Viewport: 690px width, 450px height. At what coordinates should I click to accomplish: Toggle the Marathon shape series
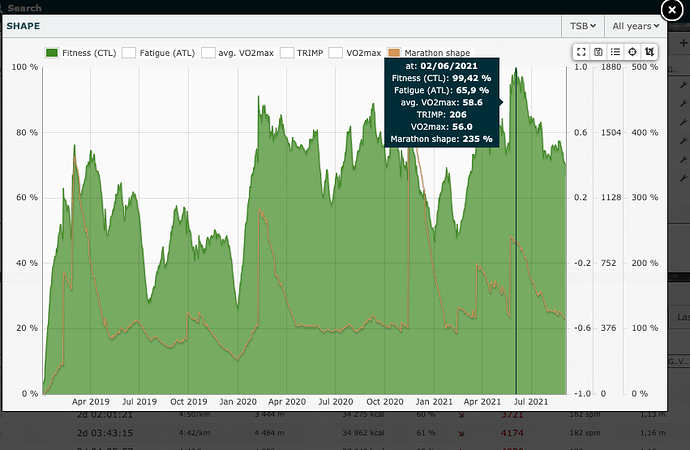pos(429,53)
